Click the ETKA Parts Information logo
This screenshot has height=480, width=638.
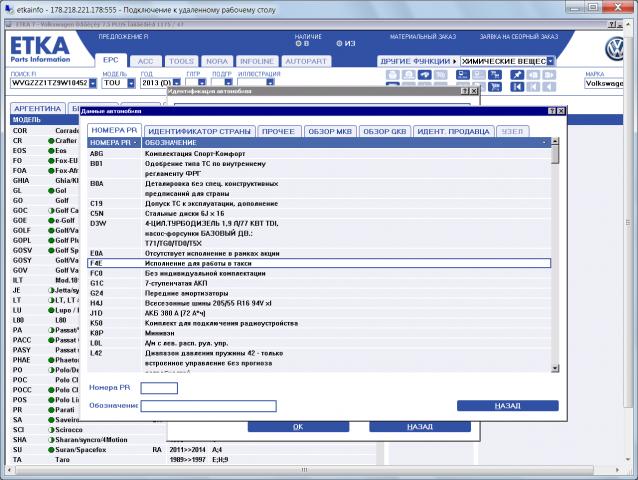[39, 50]
